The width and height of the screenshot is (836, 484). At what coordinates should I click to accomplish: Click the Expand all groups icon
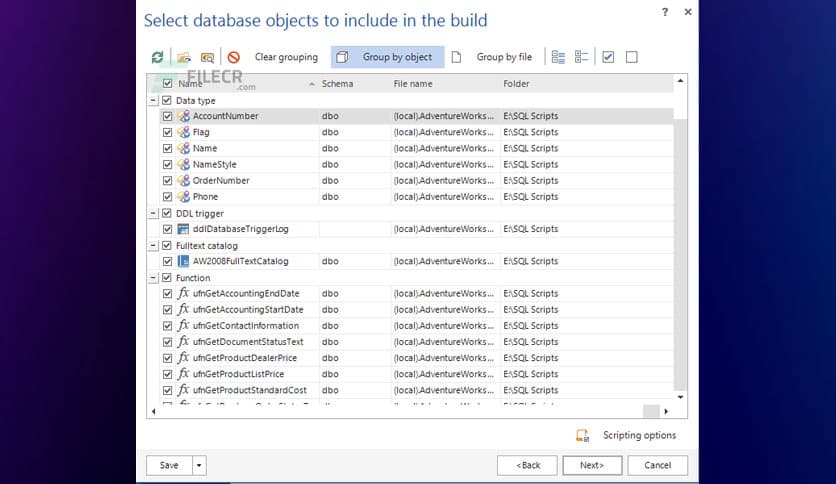pos(558,57)
